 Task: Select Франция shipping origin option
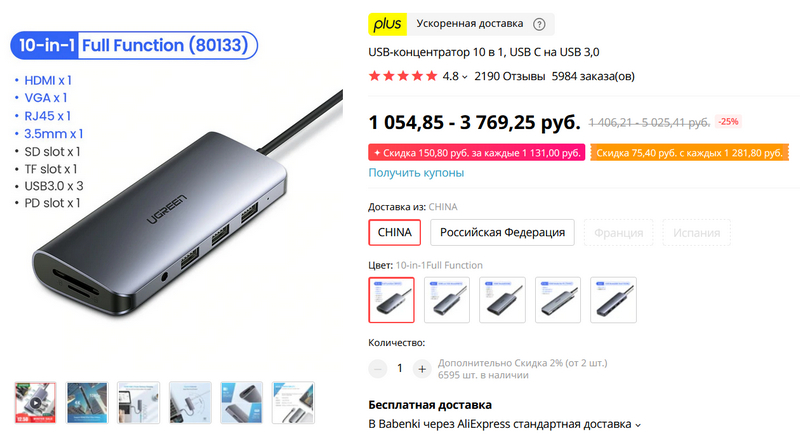coord(618,233)
